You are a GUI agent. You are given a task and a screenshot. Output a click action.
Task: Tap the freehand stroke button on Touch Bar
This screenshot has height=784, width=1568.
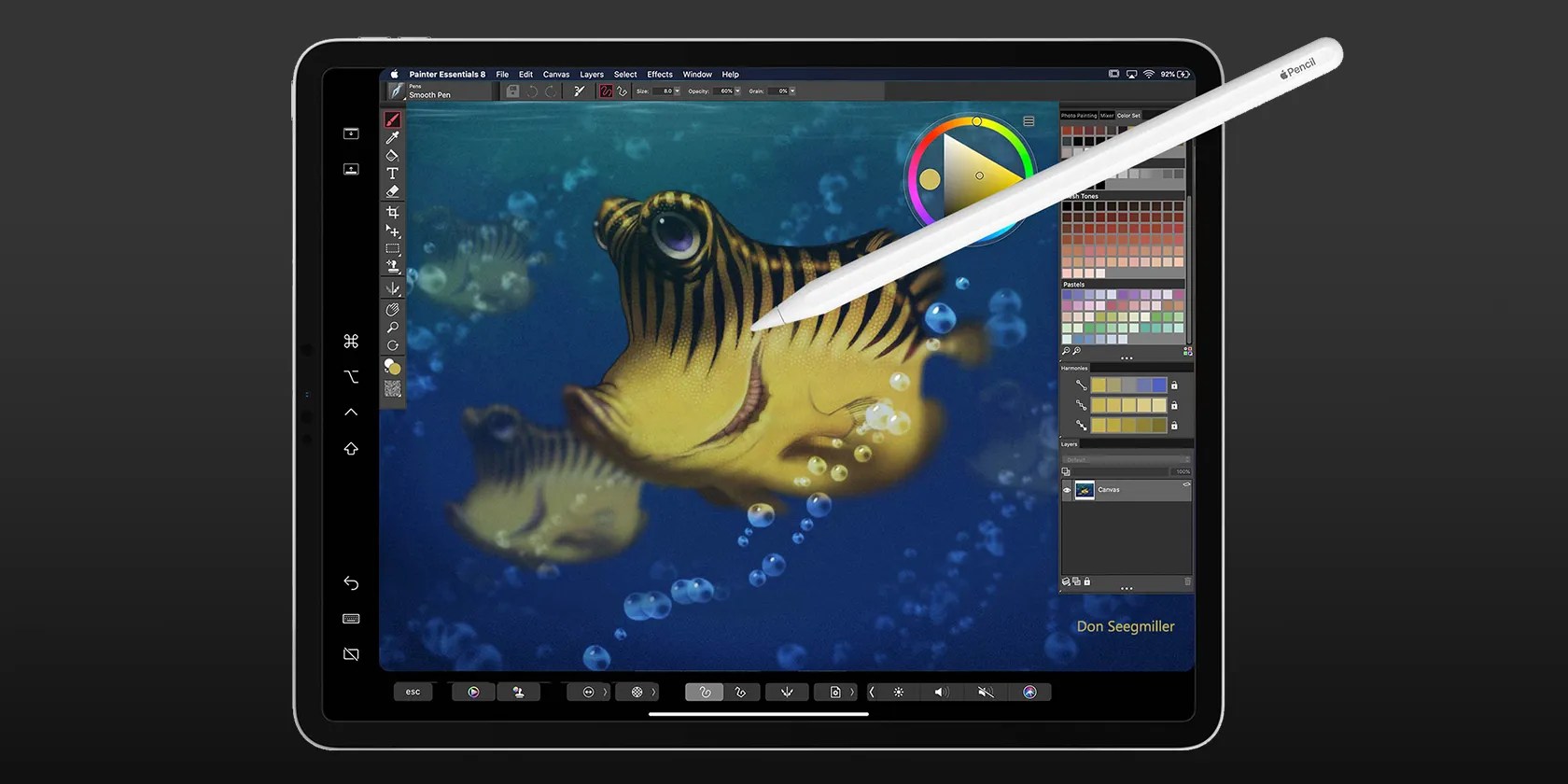tap(705, 693)
